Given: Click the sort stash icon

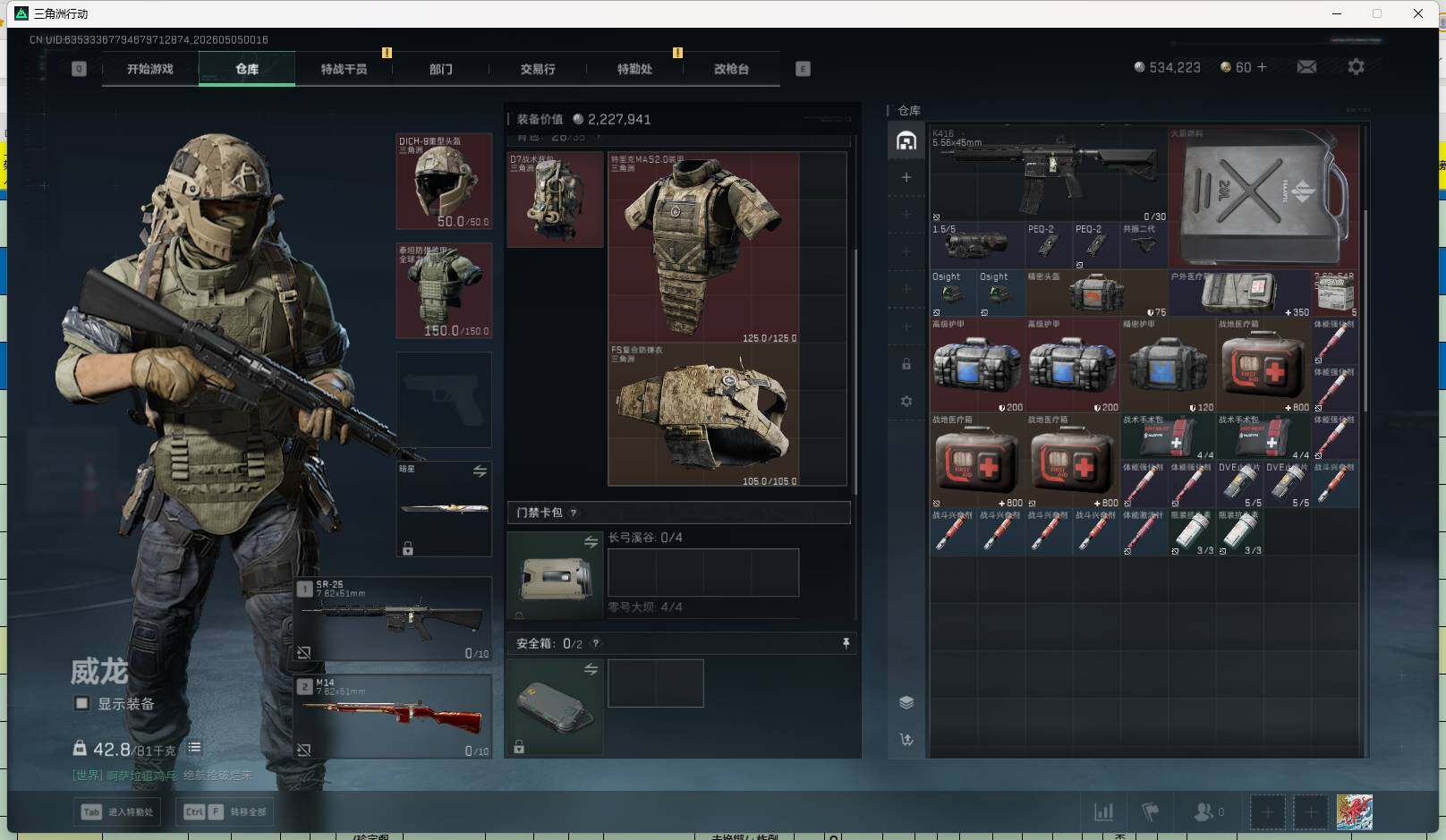Looking at the screenshot, I should click(x=906, y=740).
